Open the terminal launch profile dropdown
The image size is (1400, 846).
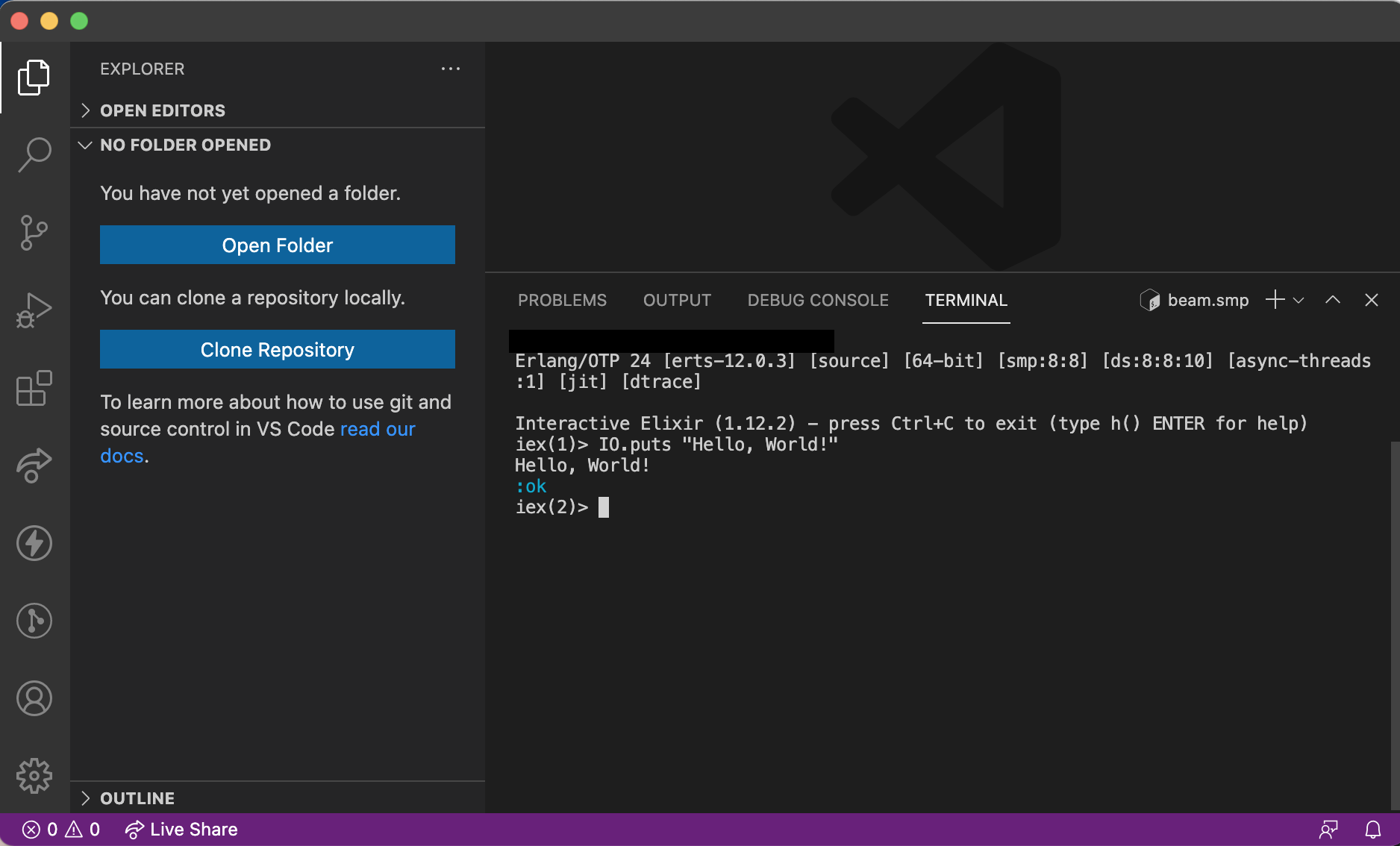(x=1299, y=300)
